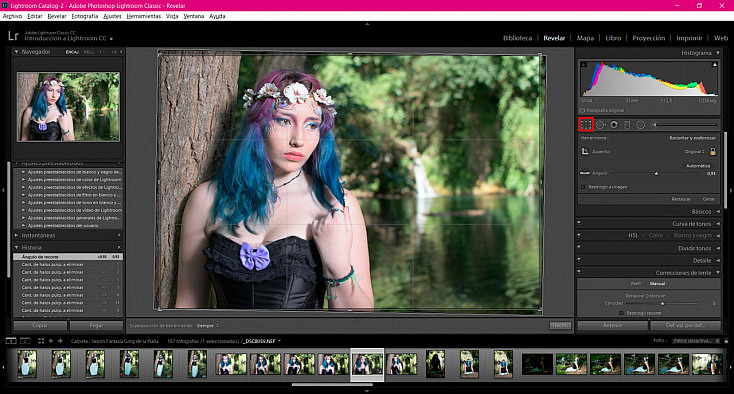Select the graduated filter tool

point(627,124)
